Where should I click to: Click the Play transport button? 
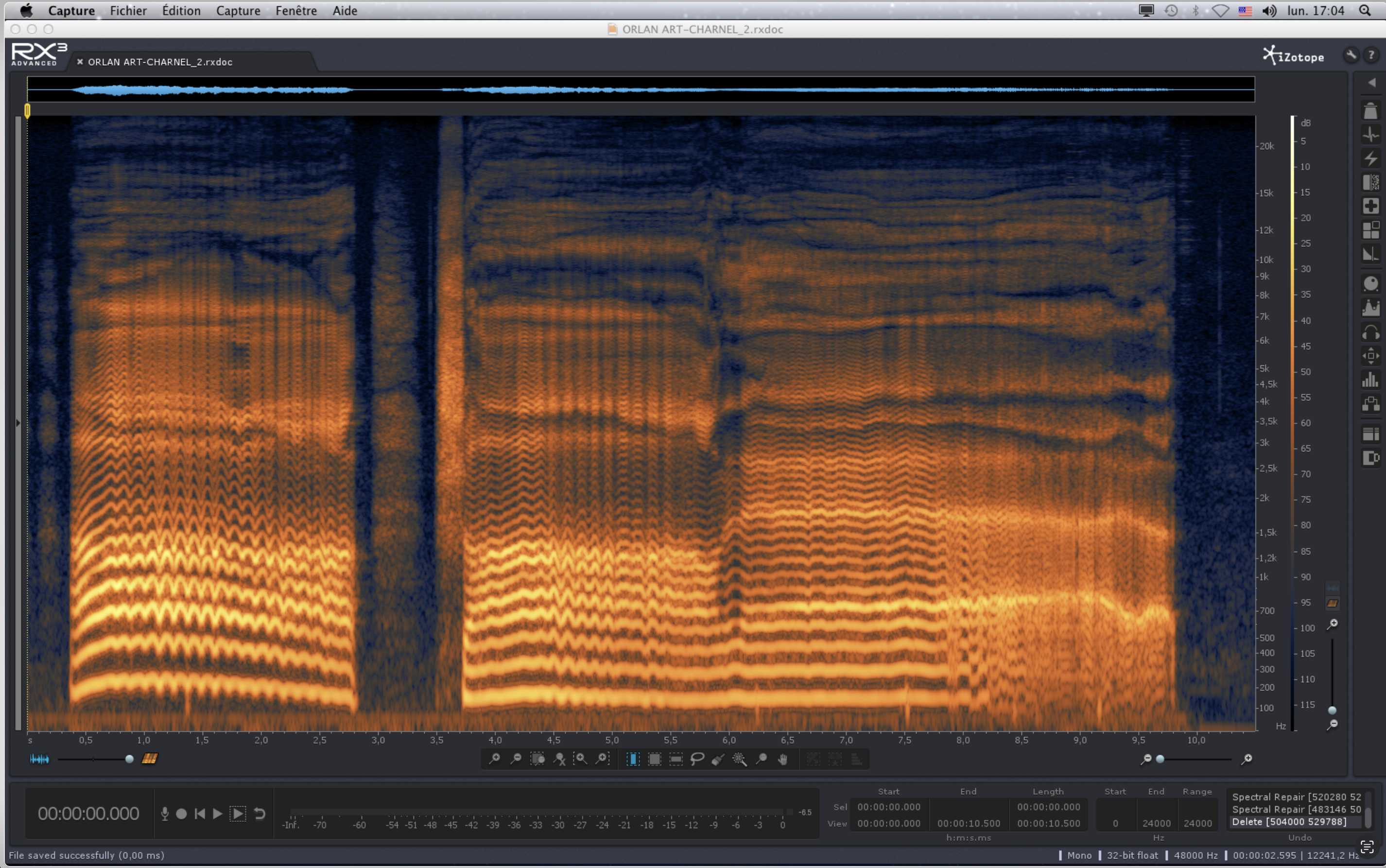pyautogui.click(x=217, y=814)
